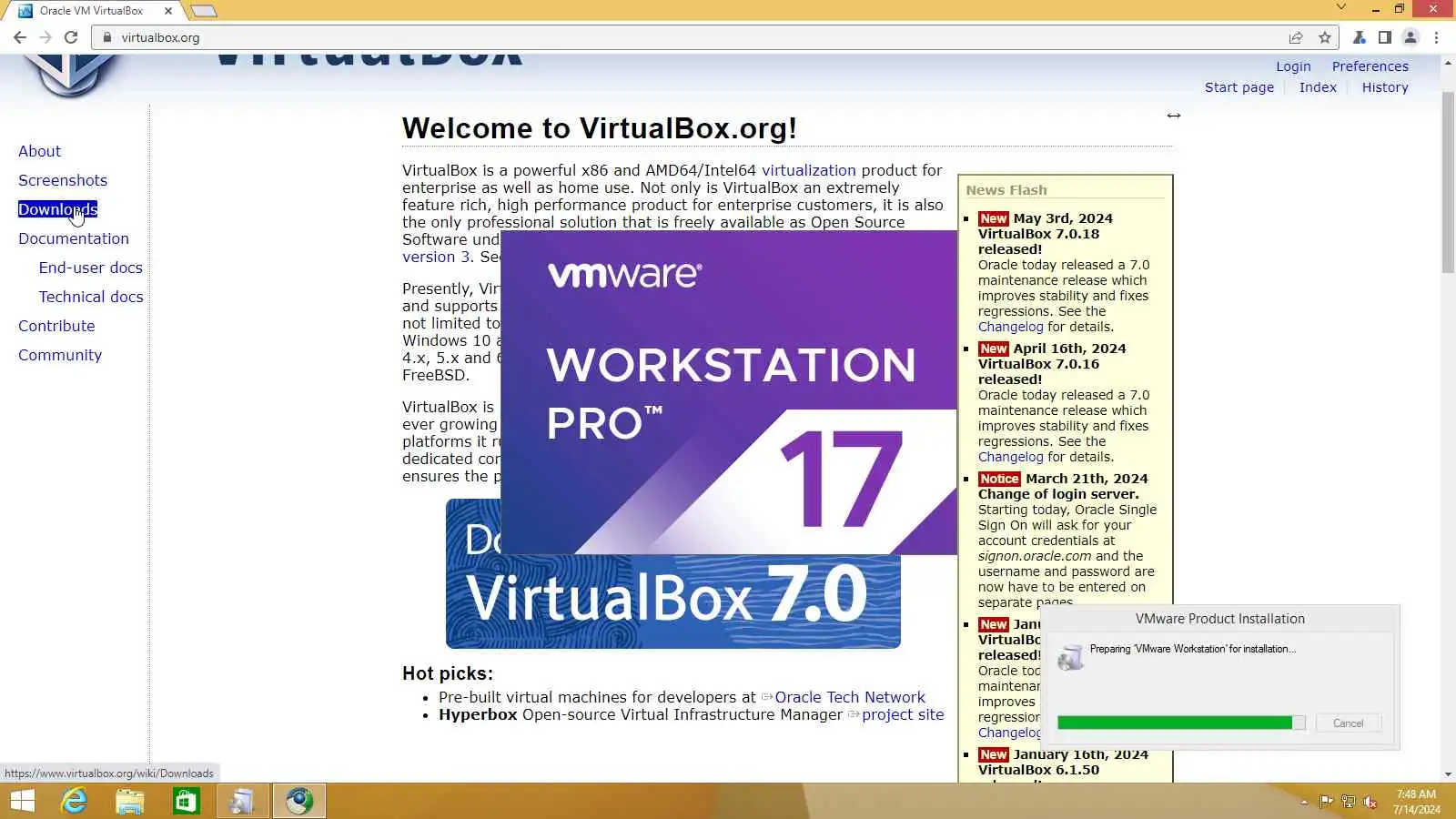Open the Oracle Tech Network link
Viewport: 1456px width, 819px height.
pyautogui.click(x=850, y=697)
